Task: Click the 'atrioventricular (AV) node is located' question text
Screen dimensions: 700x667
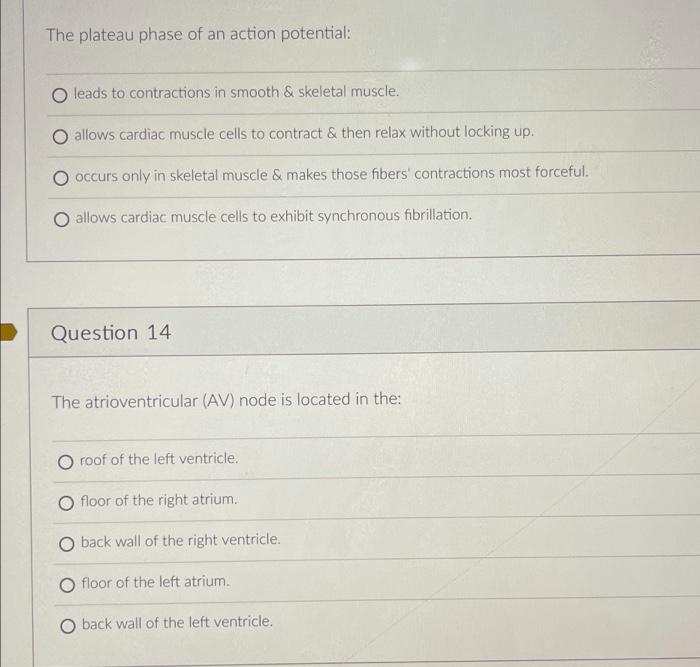Action: click(226, 400)
